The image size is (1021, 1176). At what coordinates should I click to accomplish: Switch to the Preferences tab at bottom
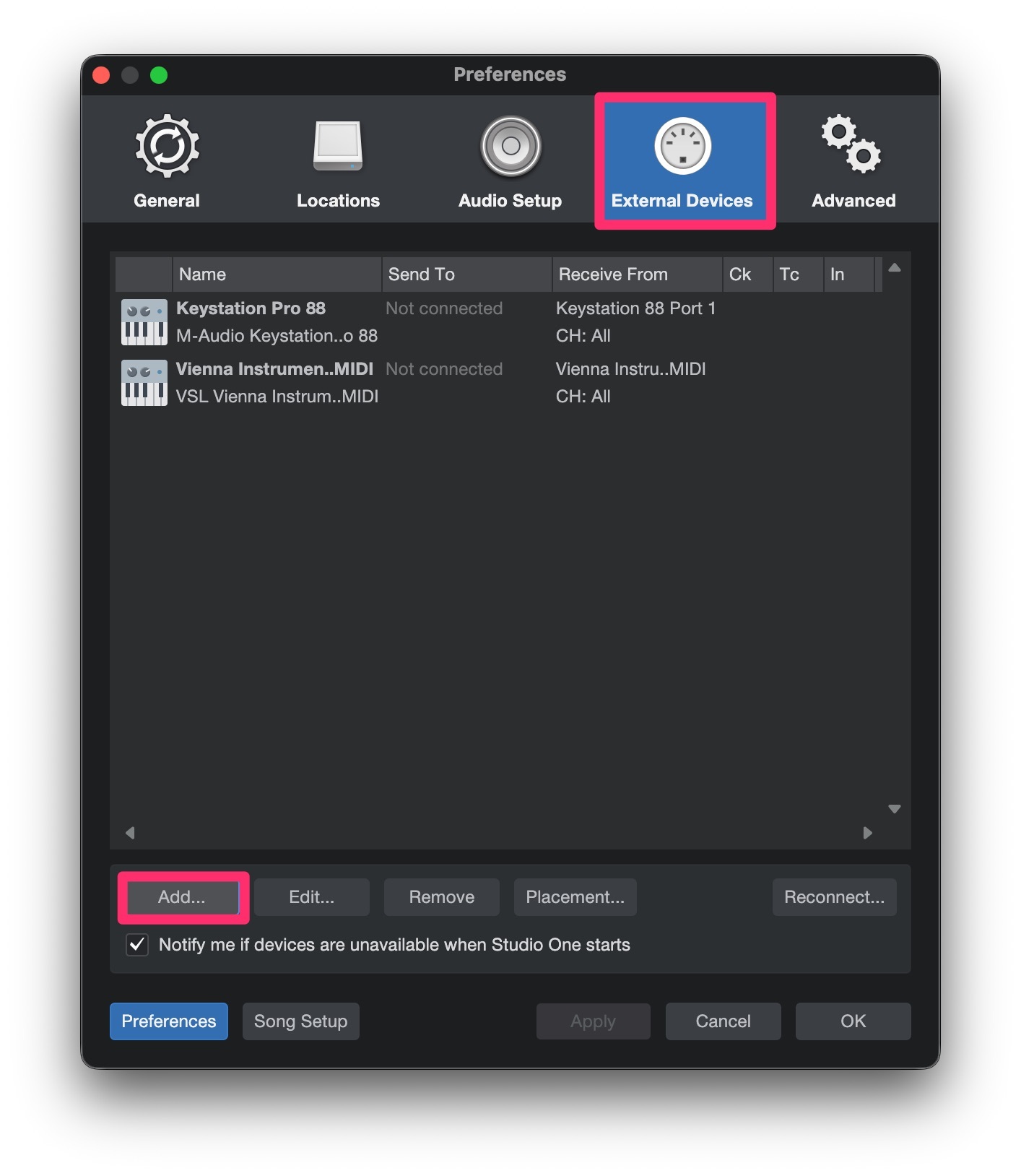tap(169, 1021)
